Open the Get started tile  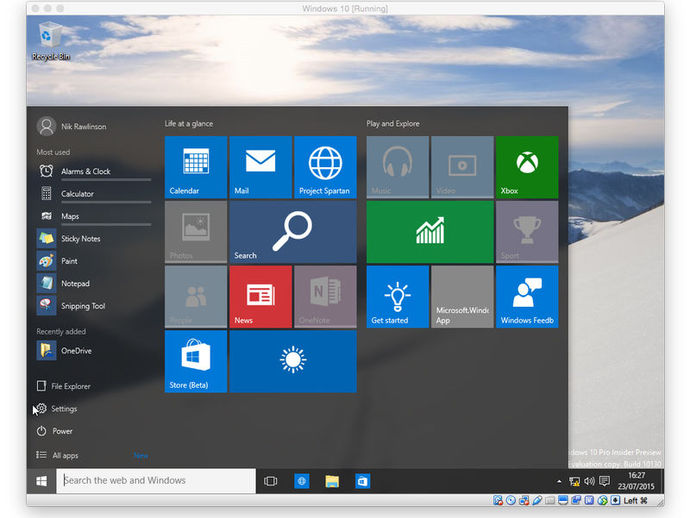click(397, 297)
